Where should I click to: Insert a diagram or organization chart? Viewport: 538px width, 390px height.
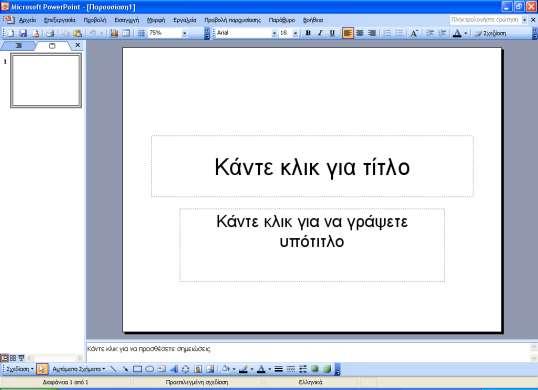click(x=186, y=369)
